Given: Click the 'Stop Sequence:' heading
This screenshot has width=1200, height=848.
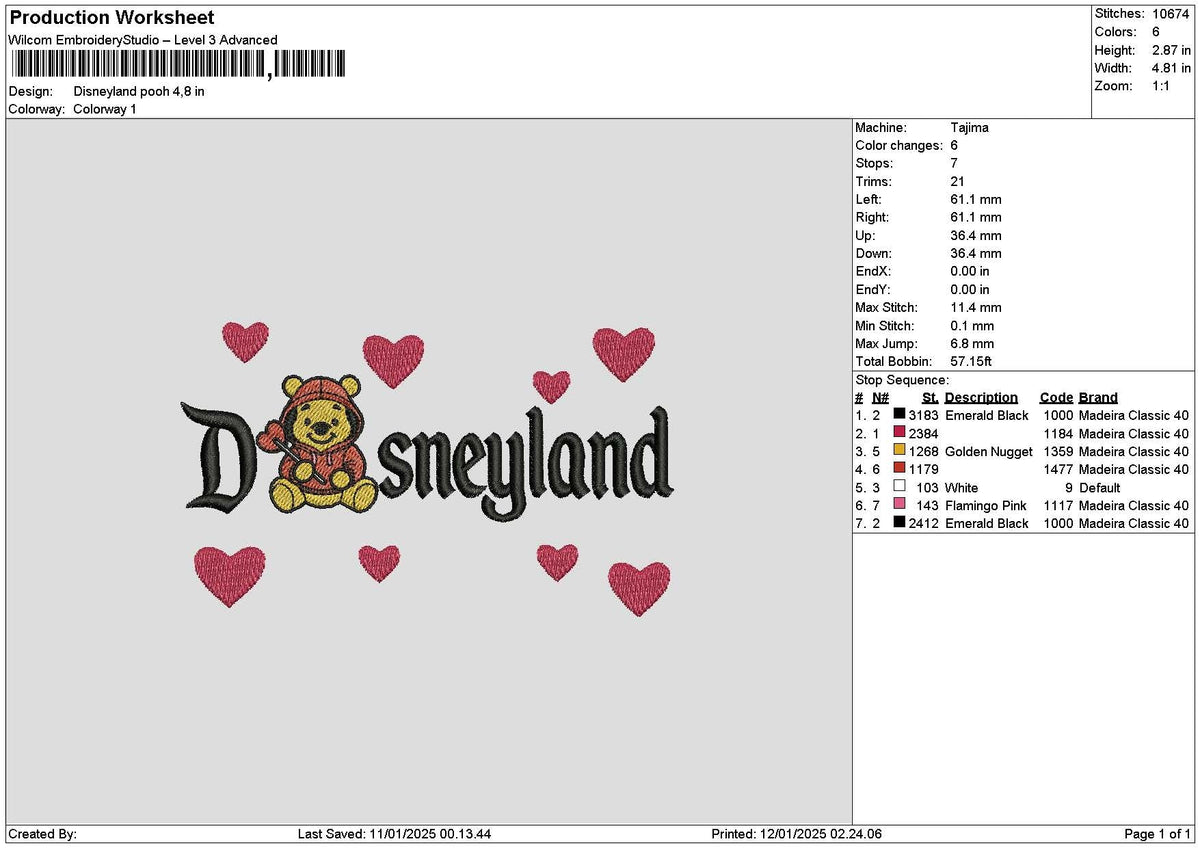Looking at the screenshot, I should 902,380.
